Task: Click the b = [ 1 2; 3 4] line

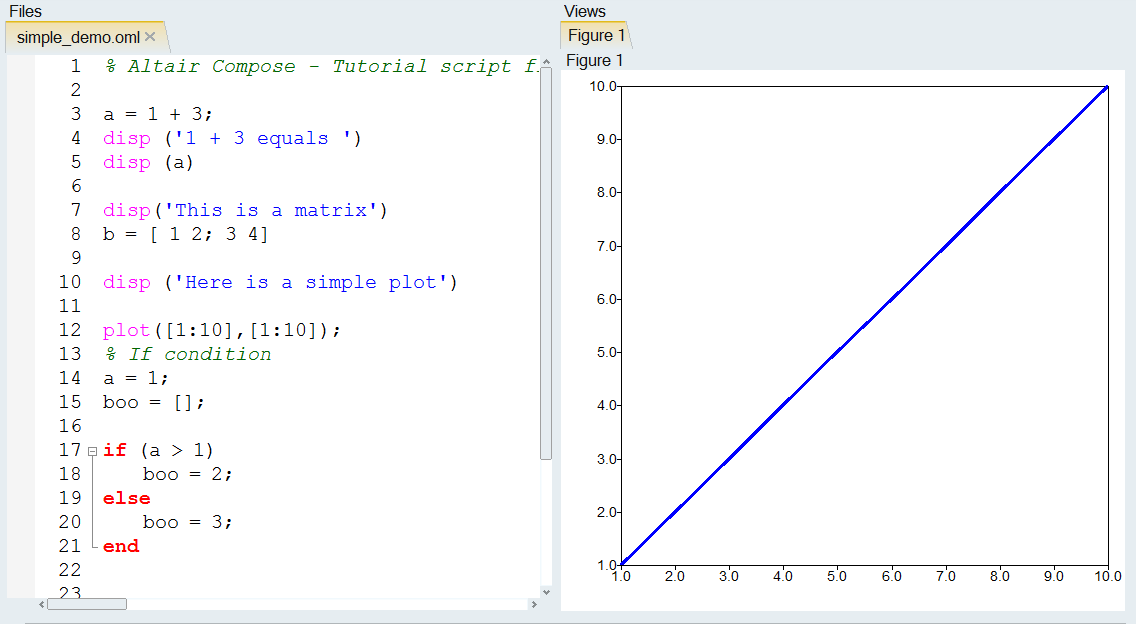Action: pos(185,234)
